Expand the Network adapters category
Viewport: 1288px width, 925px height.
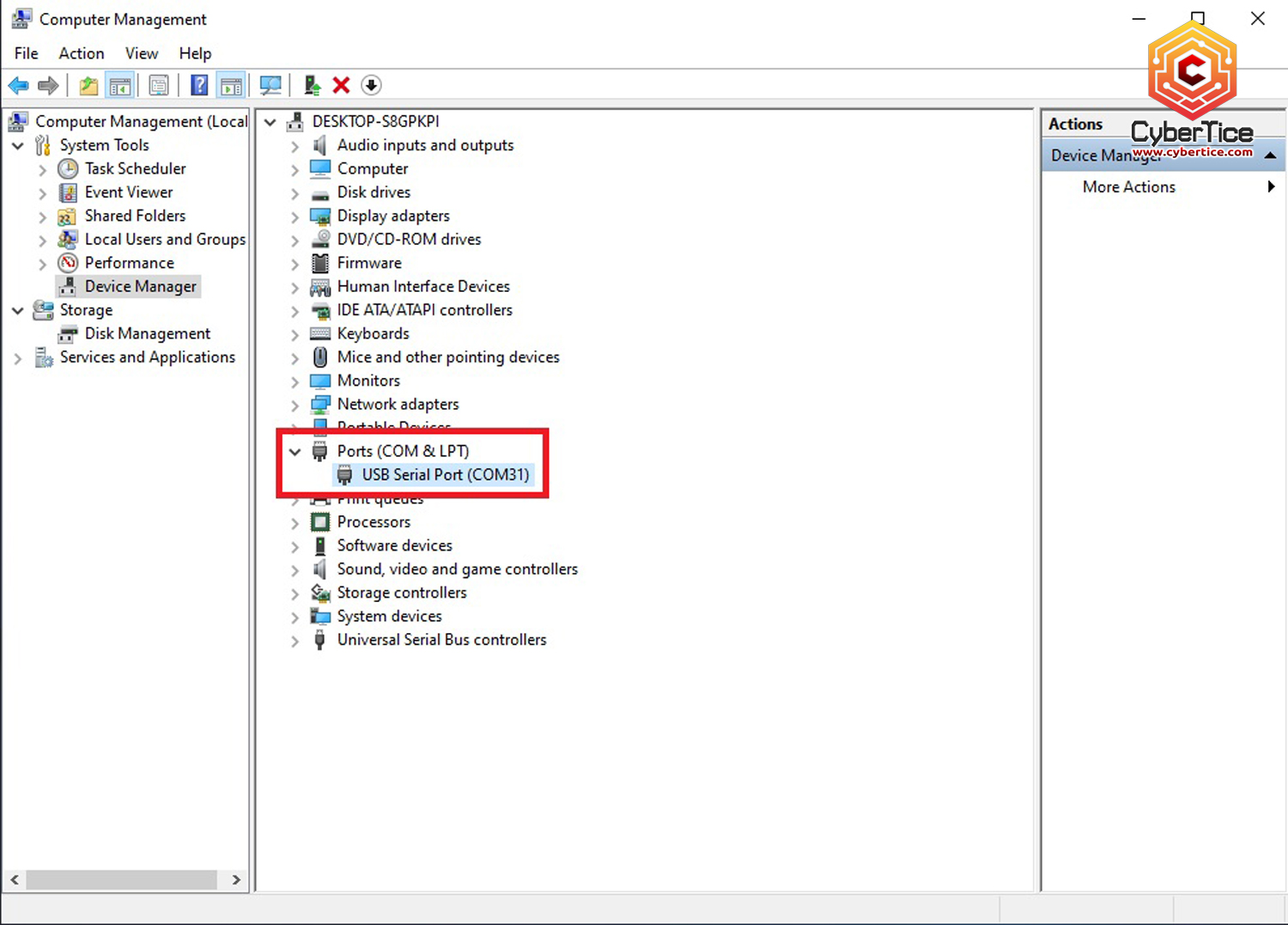click(x=295, y=405)
